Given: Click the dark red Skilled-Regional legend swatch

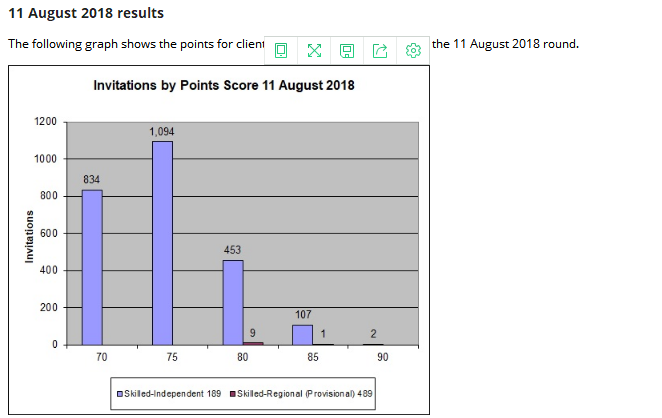Looking at the screenshot, I should click(x=233, y=393).
